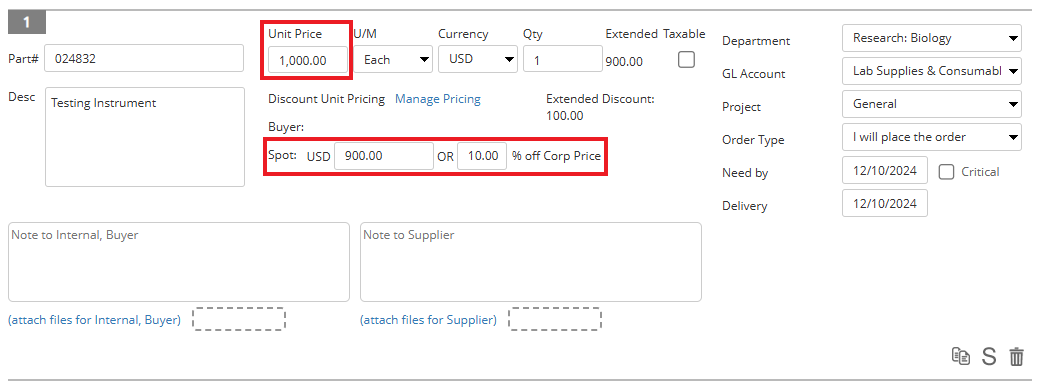
Task: Open the GL Account dropdown
Action: pos(932,71)
